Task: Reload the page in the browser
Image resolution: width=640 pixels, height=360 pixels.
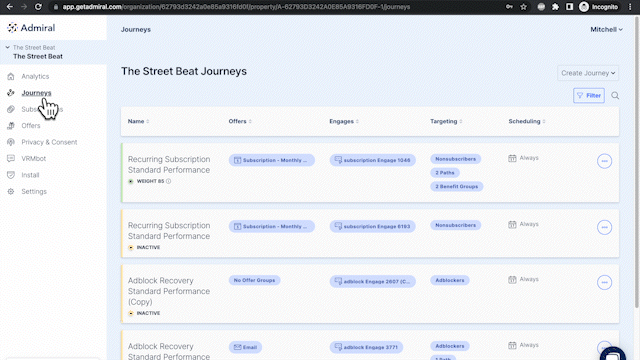Action: point(38,7)
